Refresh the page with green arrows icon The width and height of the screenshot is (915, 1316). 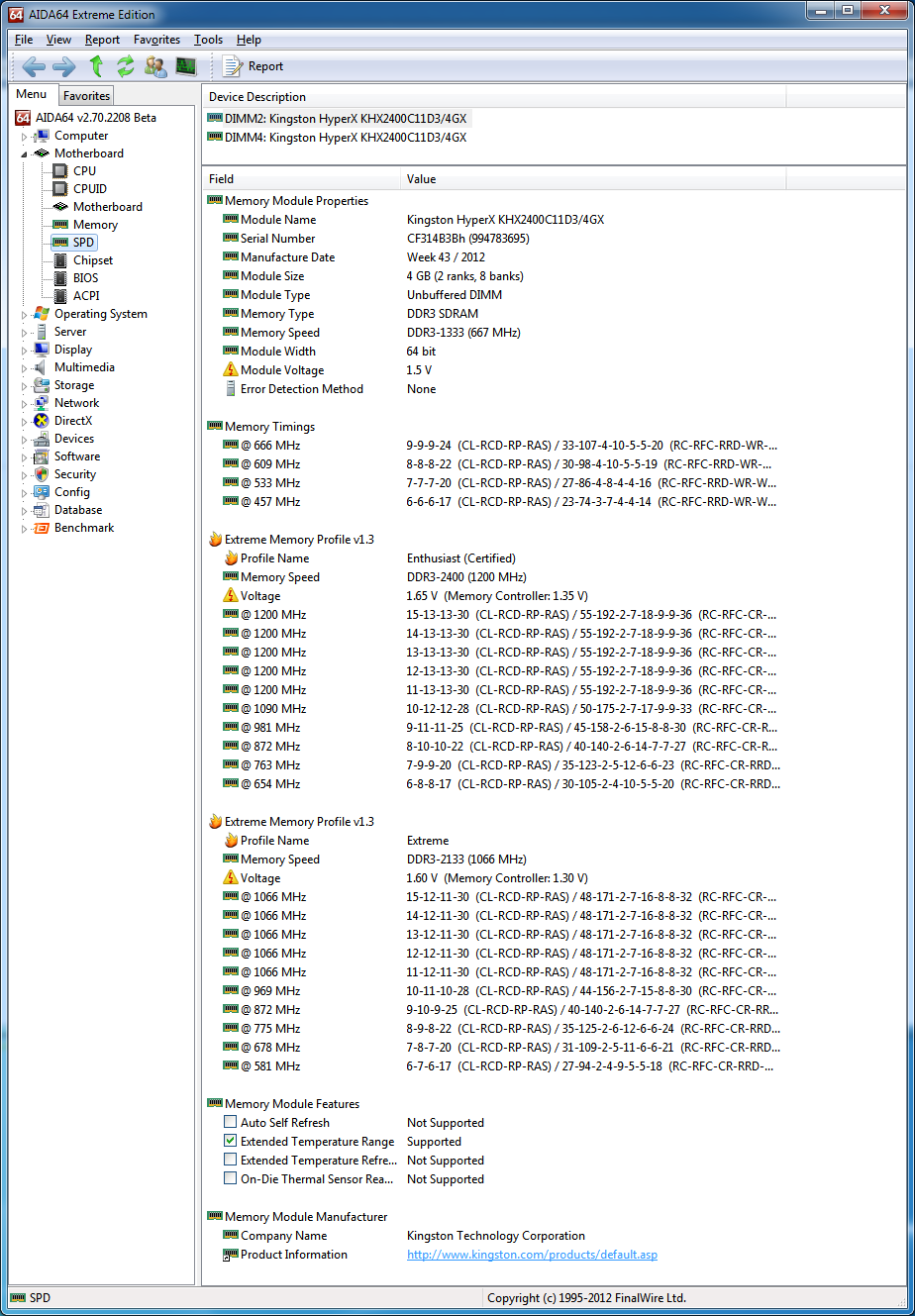tap(125, 66)
